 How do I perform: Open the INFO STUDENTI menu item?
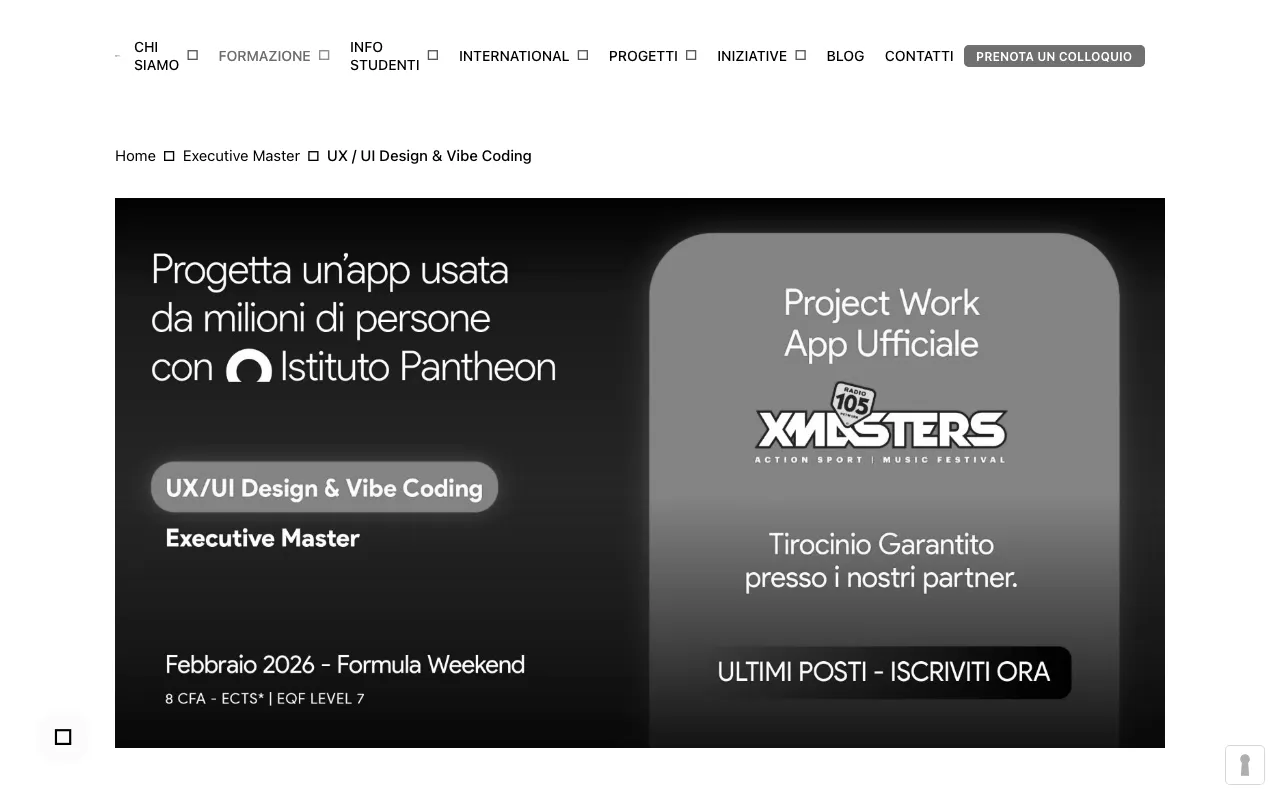[x=384, y=56]
